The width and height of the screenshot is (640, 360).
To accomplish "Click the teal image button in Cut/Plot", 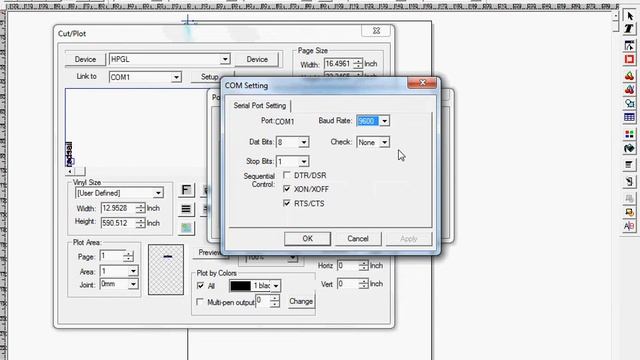I will coord(186,228).
